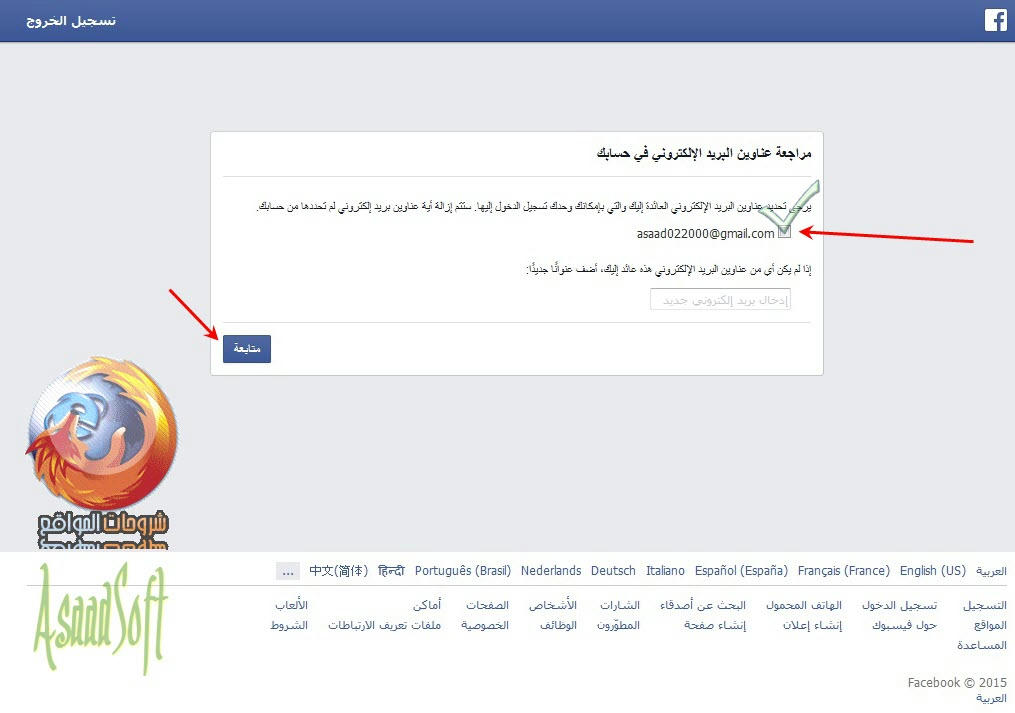Choose Deutsch language link
This screenshot has height=713, width=1015.
tap(613, 571)
